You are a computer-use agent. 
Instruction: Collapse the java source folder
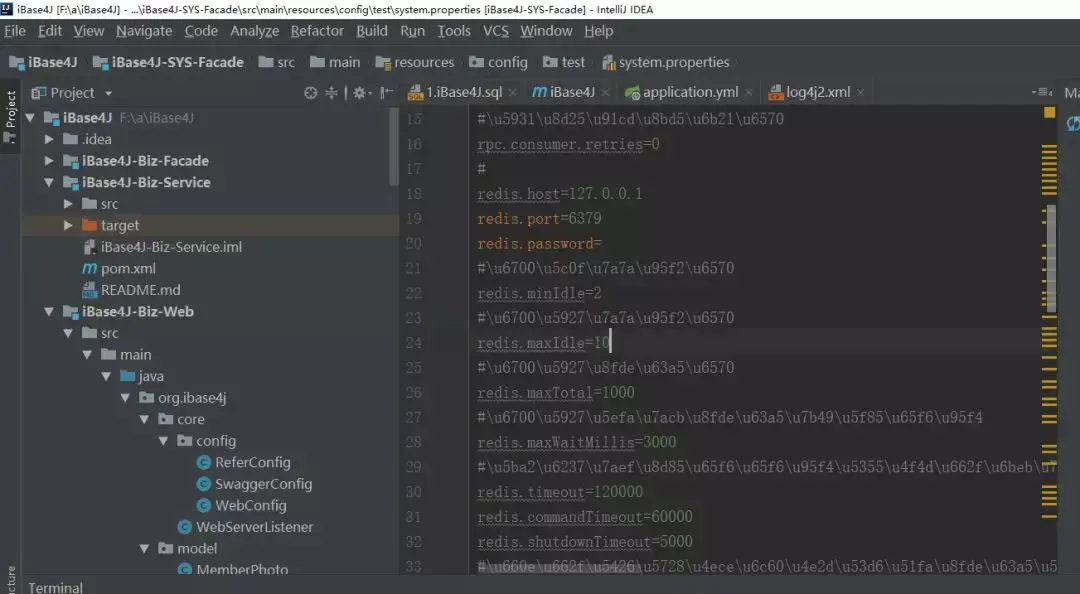point(106,376)
